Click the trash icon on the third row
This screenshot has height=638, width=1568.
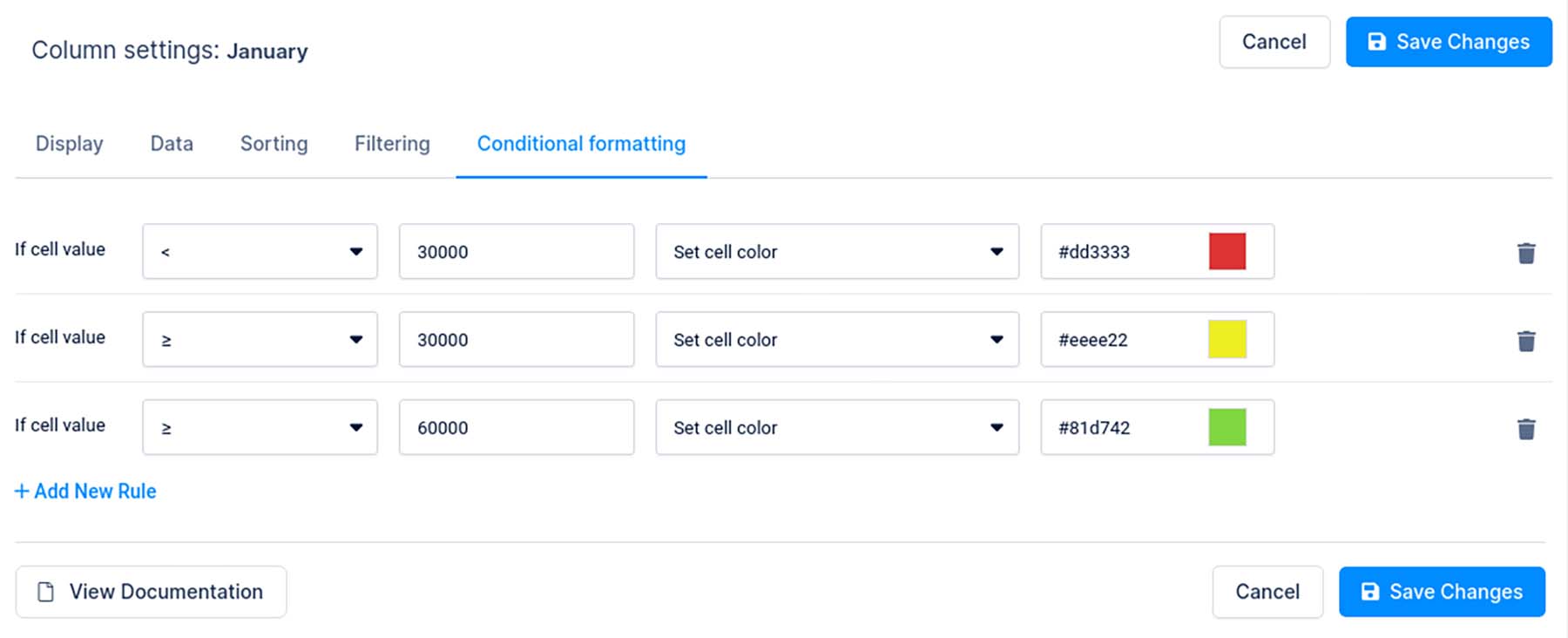coord(1527,427)
